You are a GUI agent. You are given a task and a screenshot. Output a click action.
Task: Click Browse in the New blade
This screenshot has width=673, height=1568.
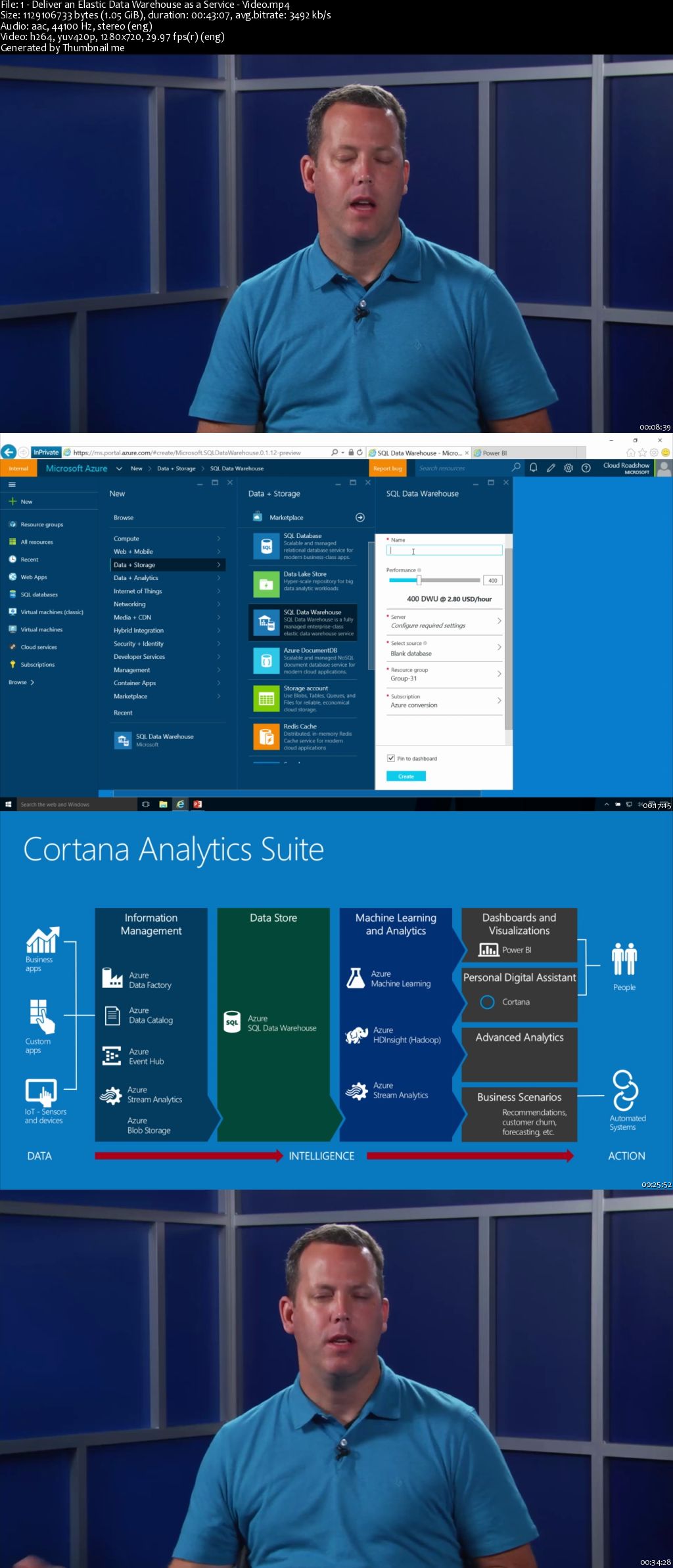[124, 518]
